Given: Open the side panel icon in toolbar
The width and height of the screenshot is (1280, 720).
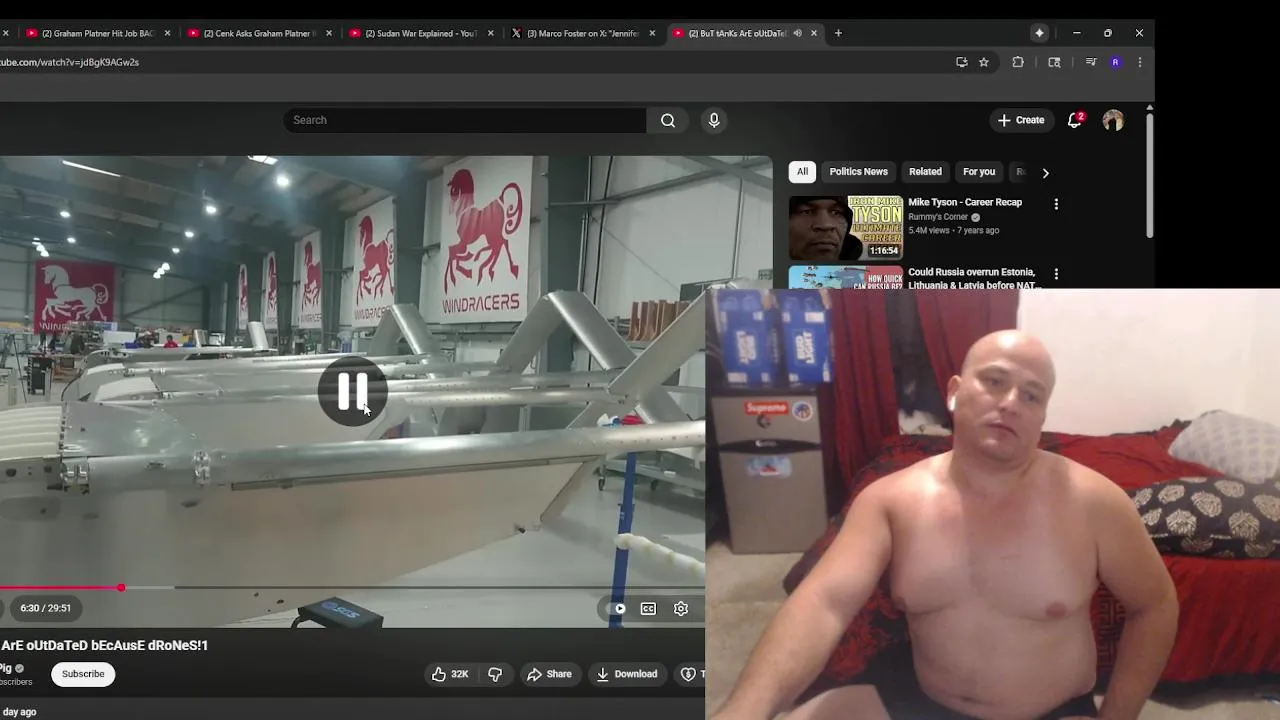Looking at the screenshot, I should [1054, 62].
